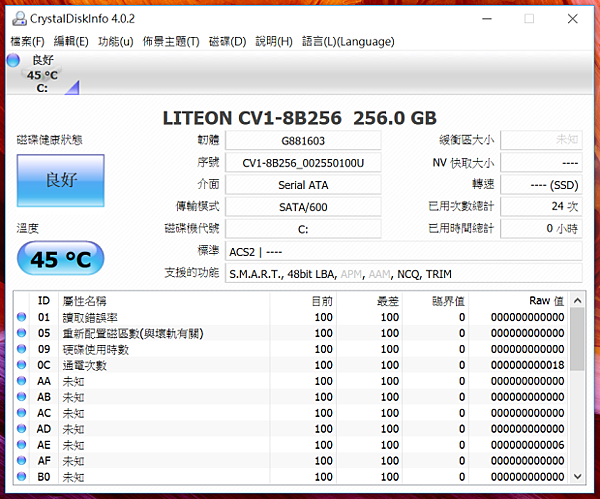Screen dimensions: 600x499
Task: Click the 45 °C temperature indicator button
Action: pyautogui.click(x=60, y=258)
